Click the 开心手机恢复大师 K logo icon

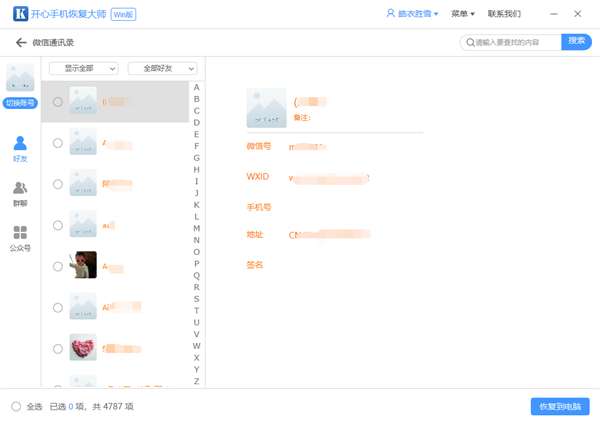[18, 14]
